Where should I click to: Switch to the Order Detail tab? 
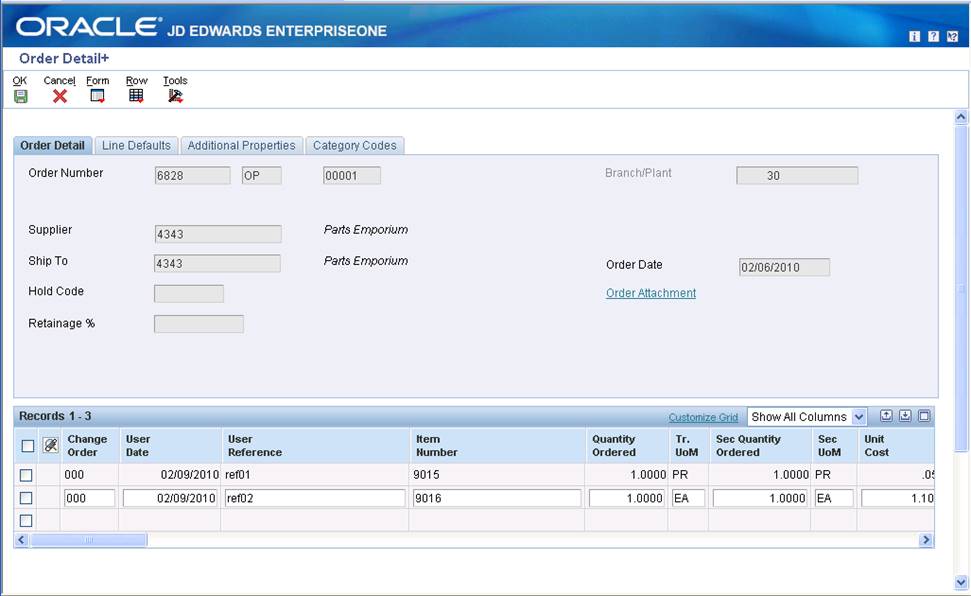pos(53,146)
